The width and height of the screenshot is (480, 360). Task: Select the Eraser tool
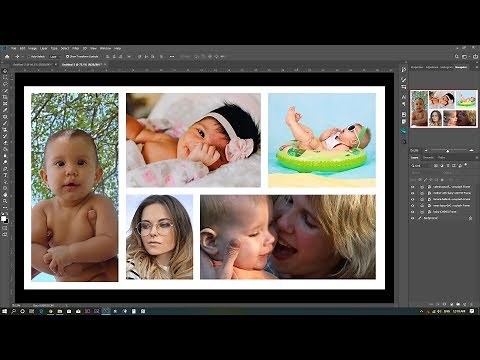coord(5,142)
